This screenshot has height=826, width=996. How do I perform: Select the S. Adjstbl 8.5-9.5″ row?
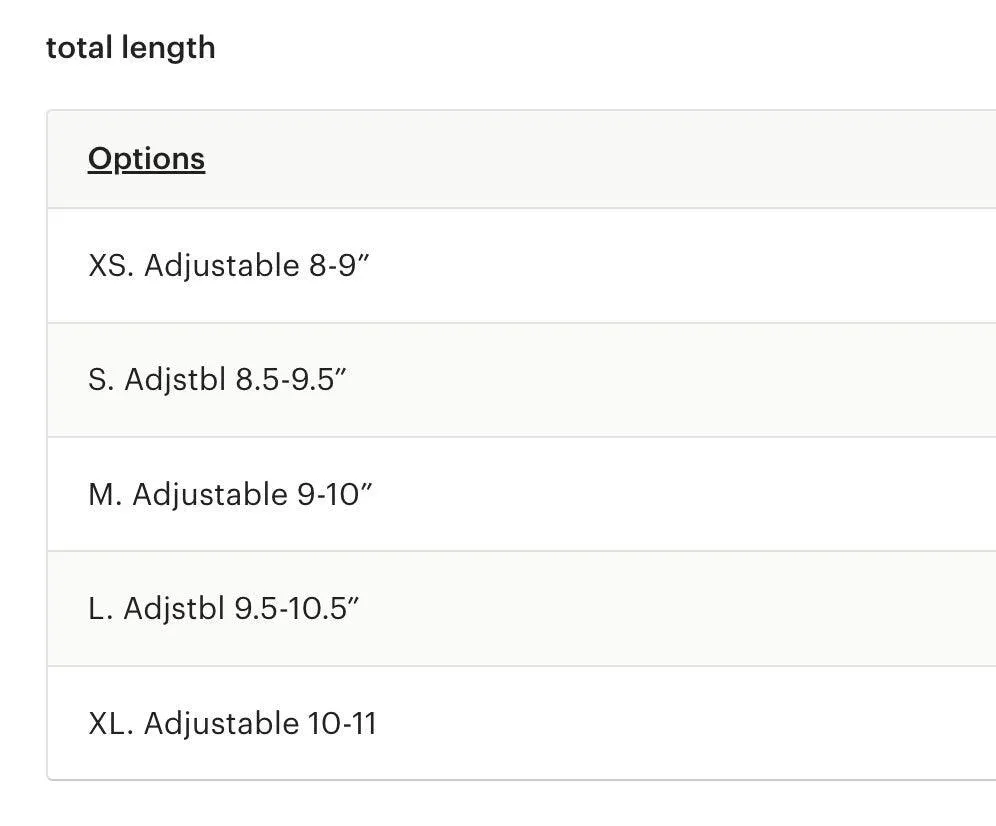tap(522, 380)
